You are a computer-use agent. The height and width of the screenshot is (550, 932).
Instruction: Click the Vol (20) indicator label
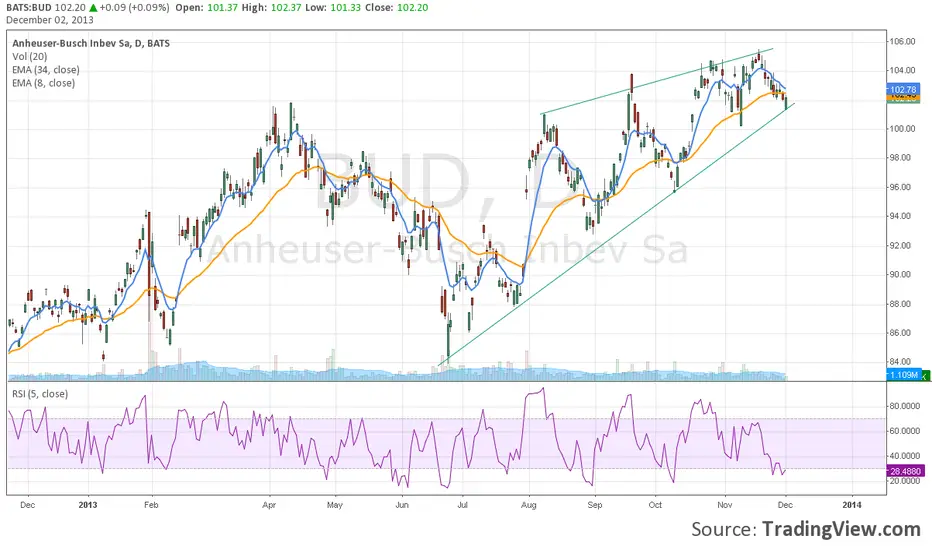coord(30,56)
